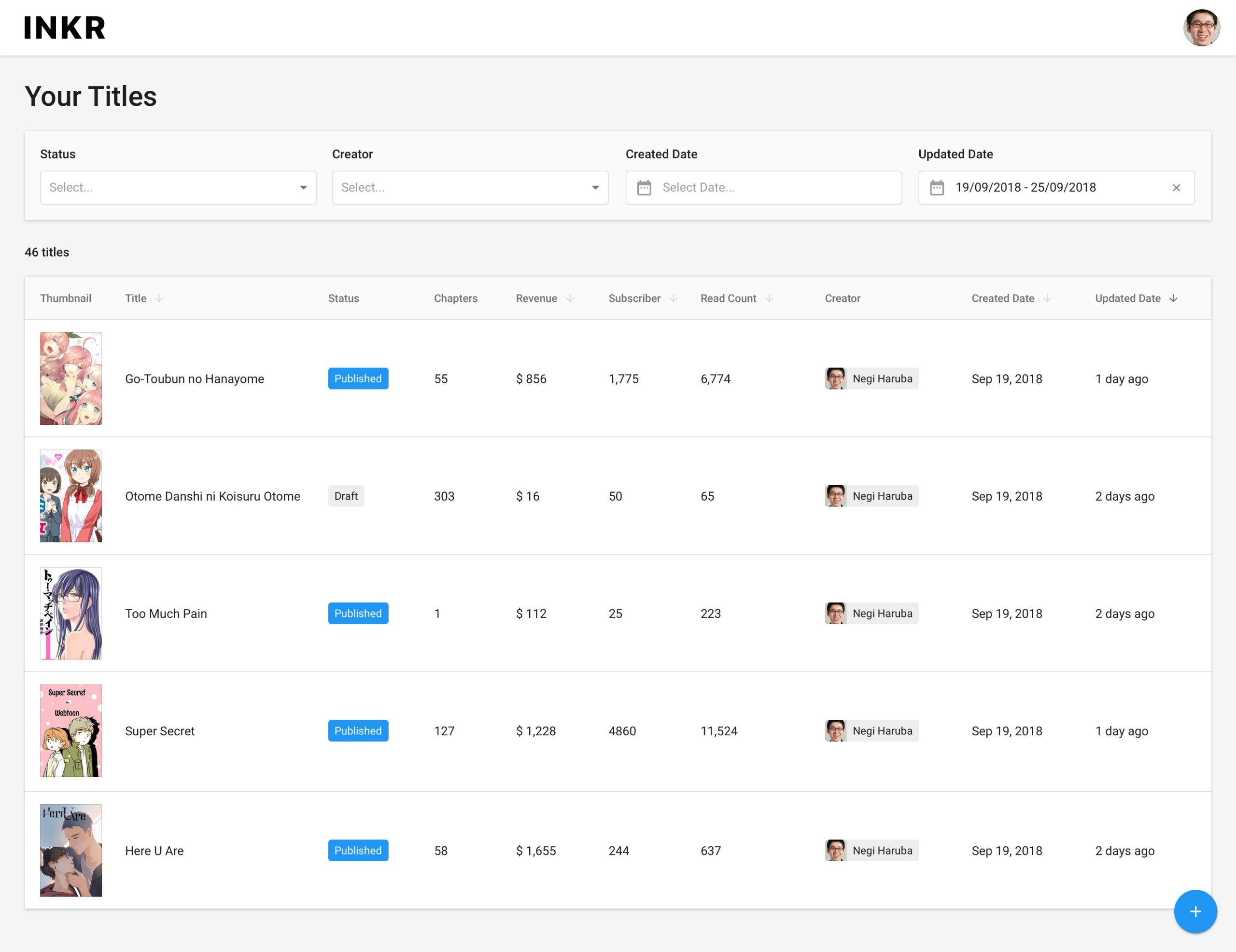Open Go-Toubun no Hanayome thumbnail
The image size is (1236, 952).
point(71,378)
